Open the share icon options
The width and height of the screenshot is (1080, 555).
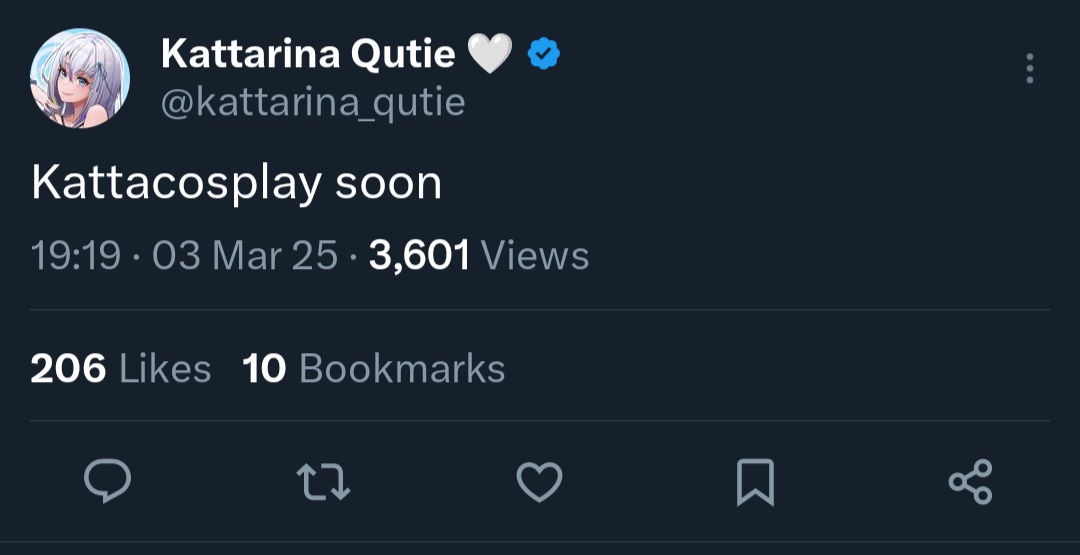point(970,483)
